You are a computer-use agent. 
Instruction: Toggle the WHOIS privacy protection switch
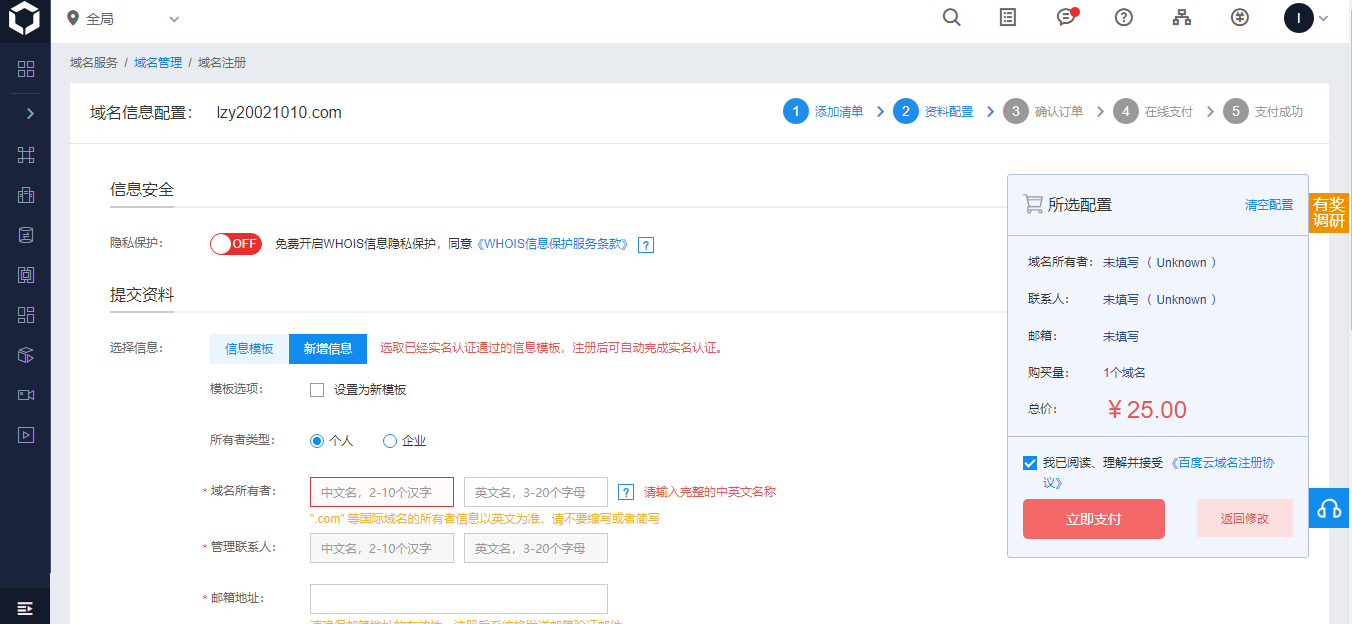(x=235, y=244)
